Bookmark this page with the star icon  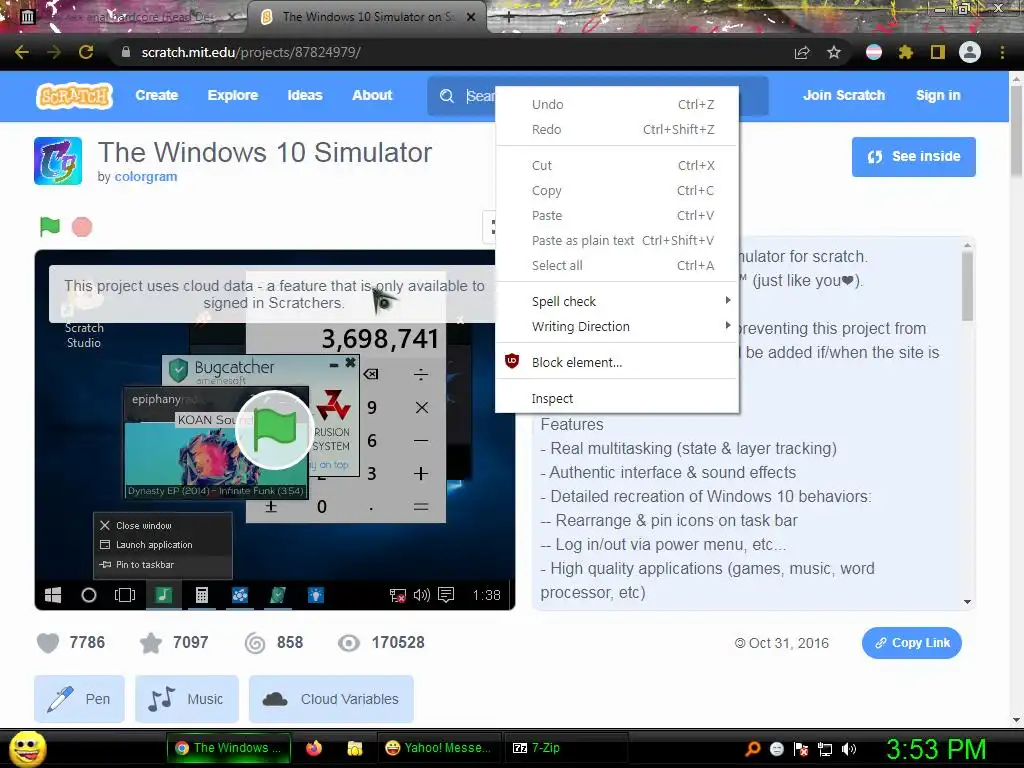pos(834,52)
